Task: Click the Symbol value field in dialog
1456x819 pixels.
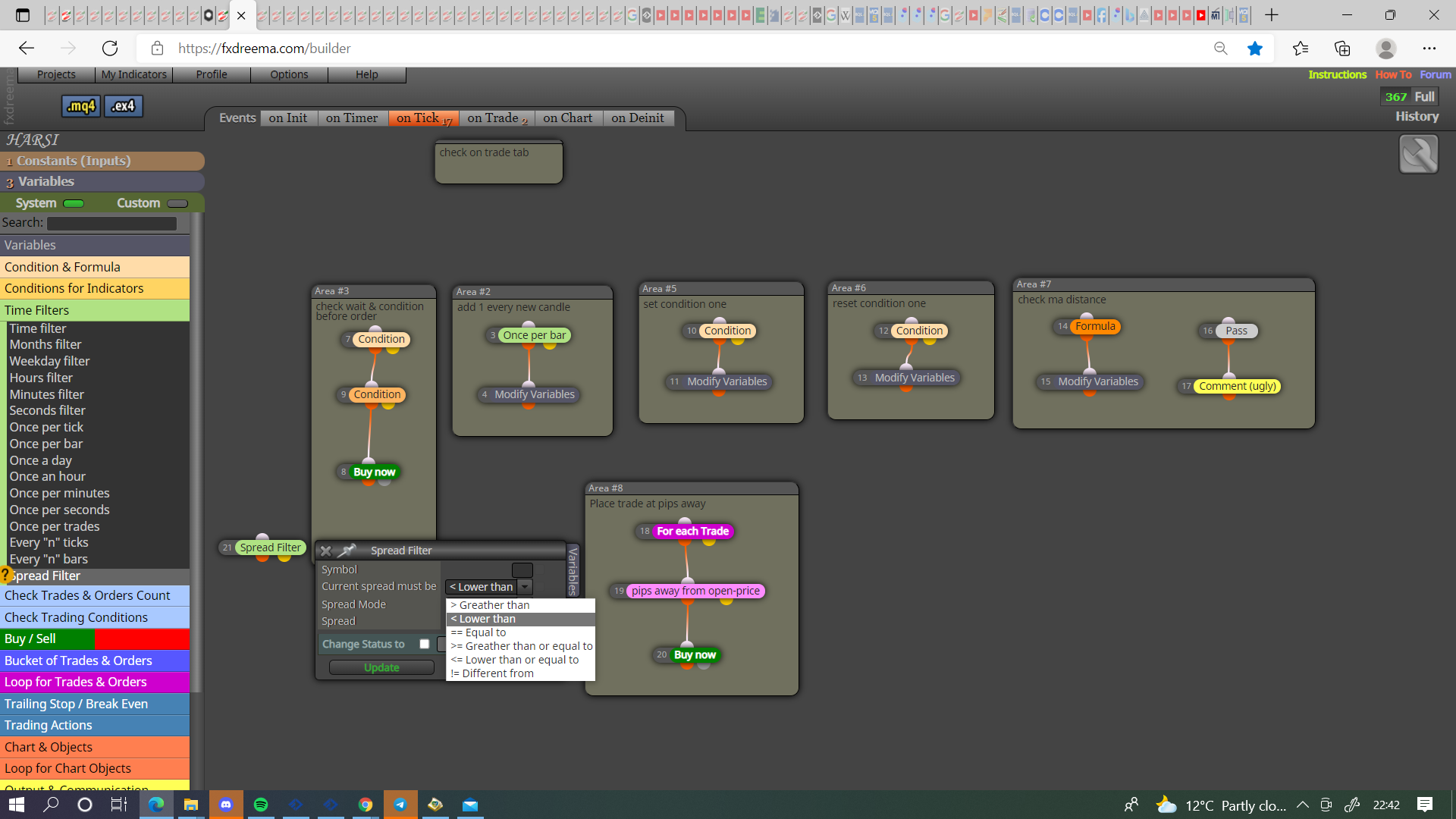Action: (x=522, y=570)
